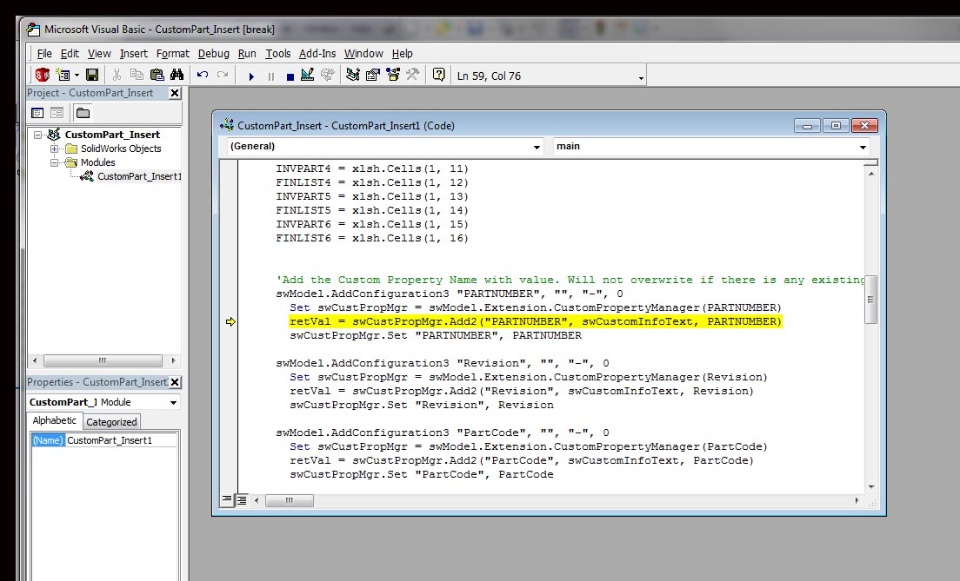Collapse the Modules folder
The image size is (960, 581).
tap(54, 163)
